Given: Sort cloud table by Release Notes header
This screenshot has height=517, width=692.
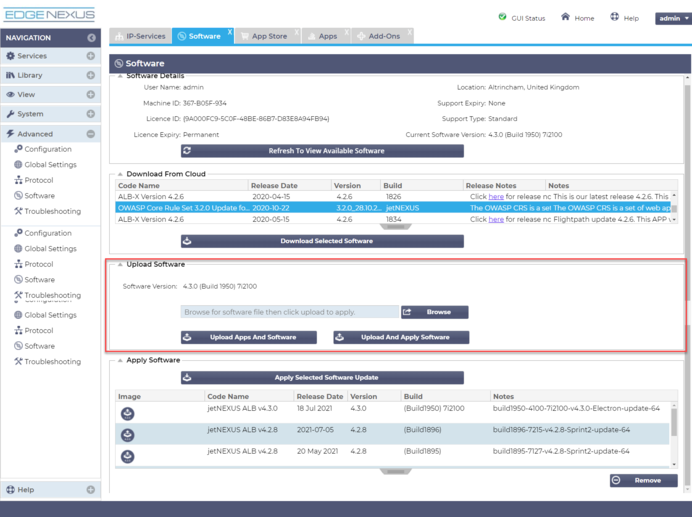Looking at the screenshot, I should [504, 185].
